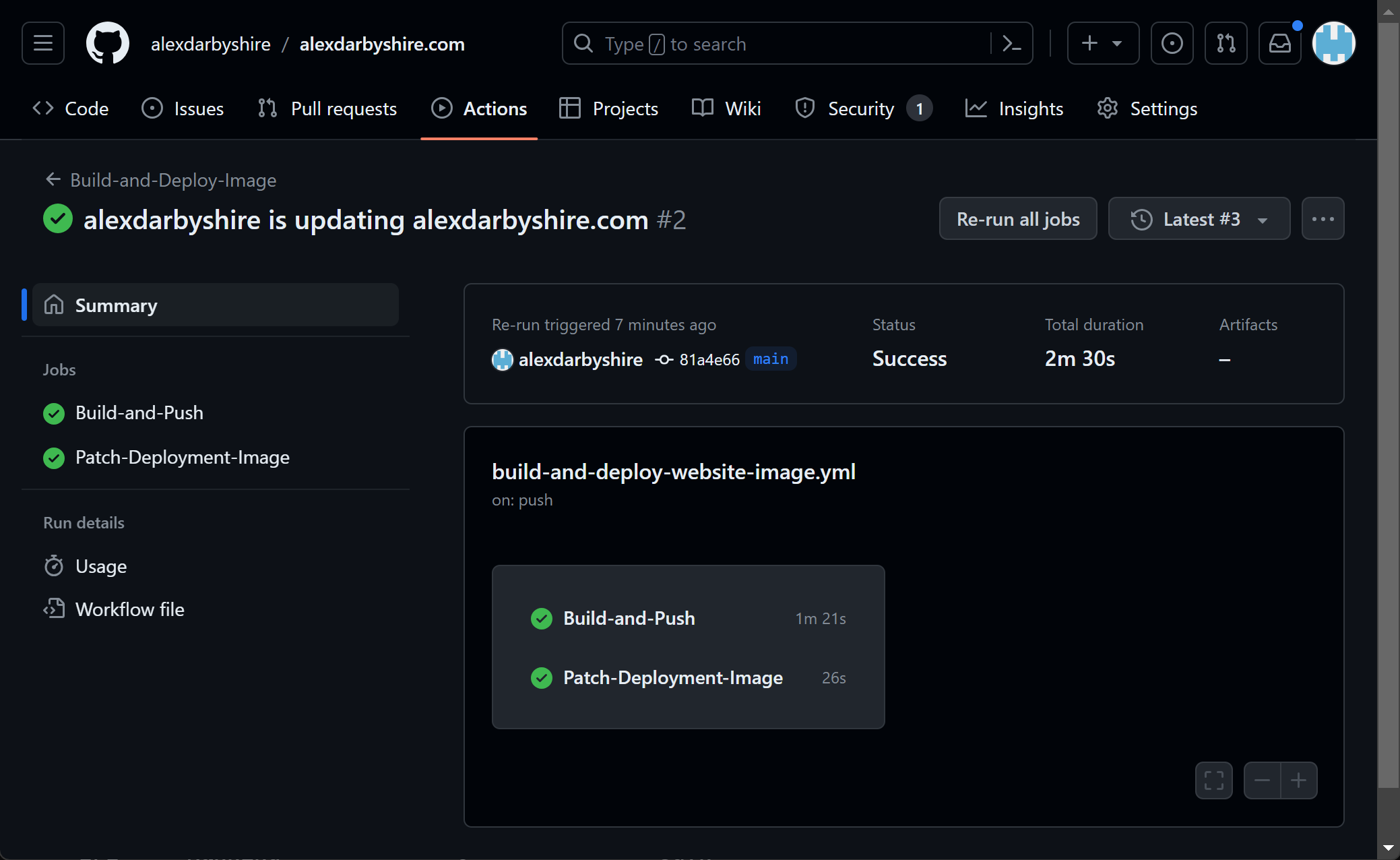Click the Build-and-Deploy-Image back link

click(x=173, y=180)
